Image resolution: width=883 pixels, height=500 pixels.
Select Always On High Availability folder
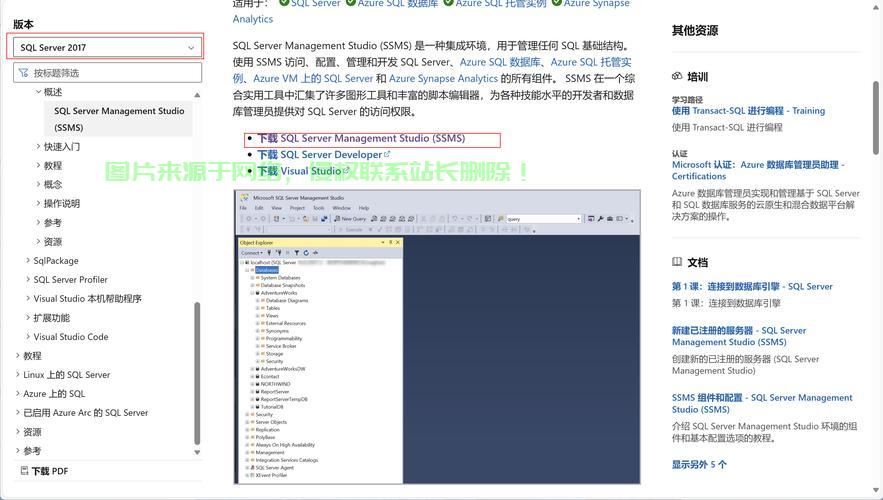(x=285, y=445)
